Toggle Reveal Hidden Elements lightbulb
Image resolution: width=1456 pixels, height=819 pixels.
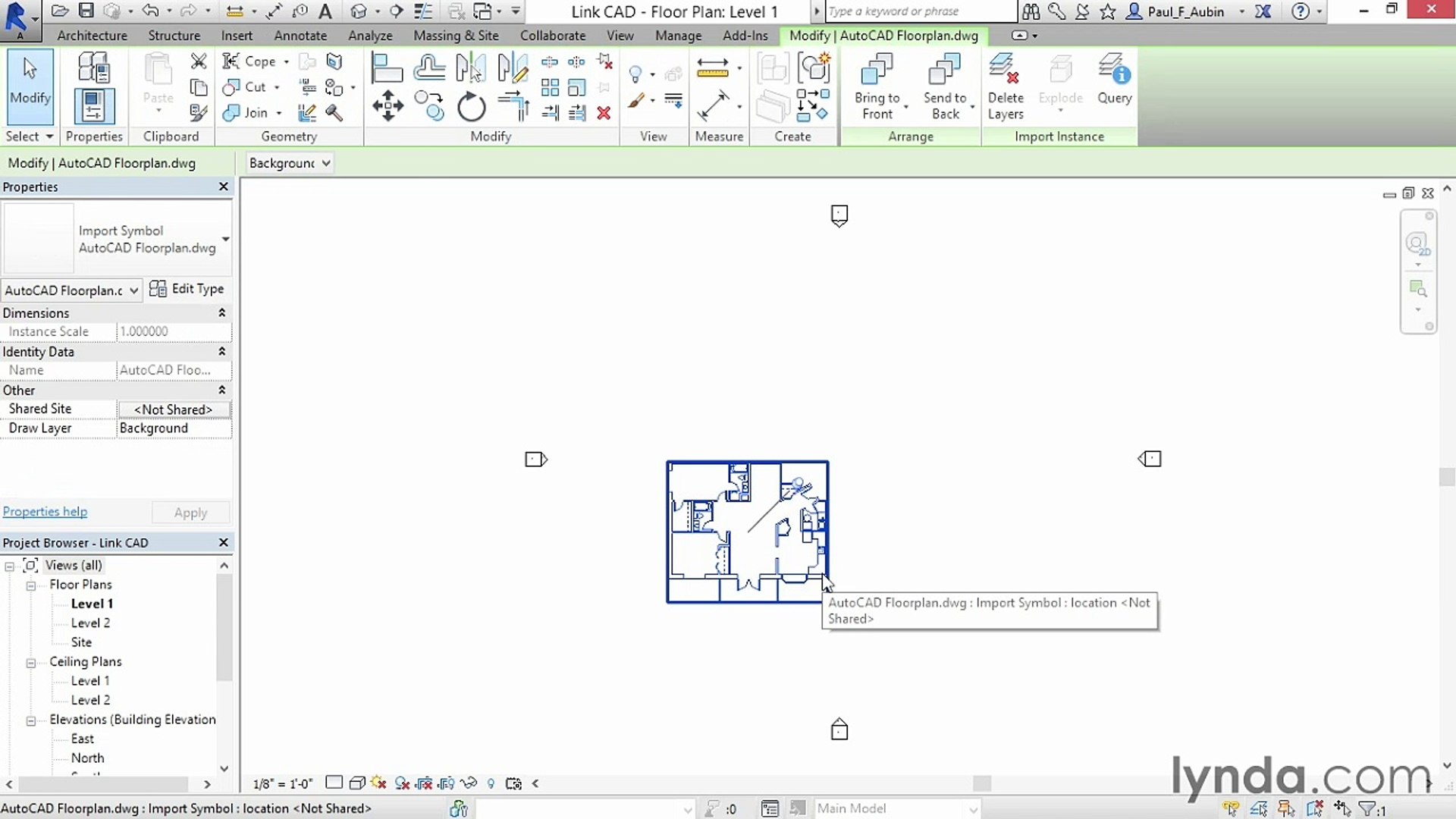[491, 783]
